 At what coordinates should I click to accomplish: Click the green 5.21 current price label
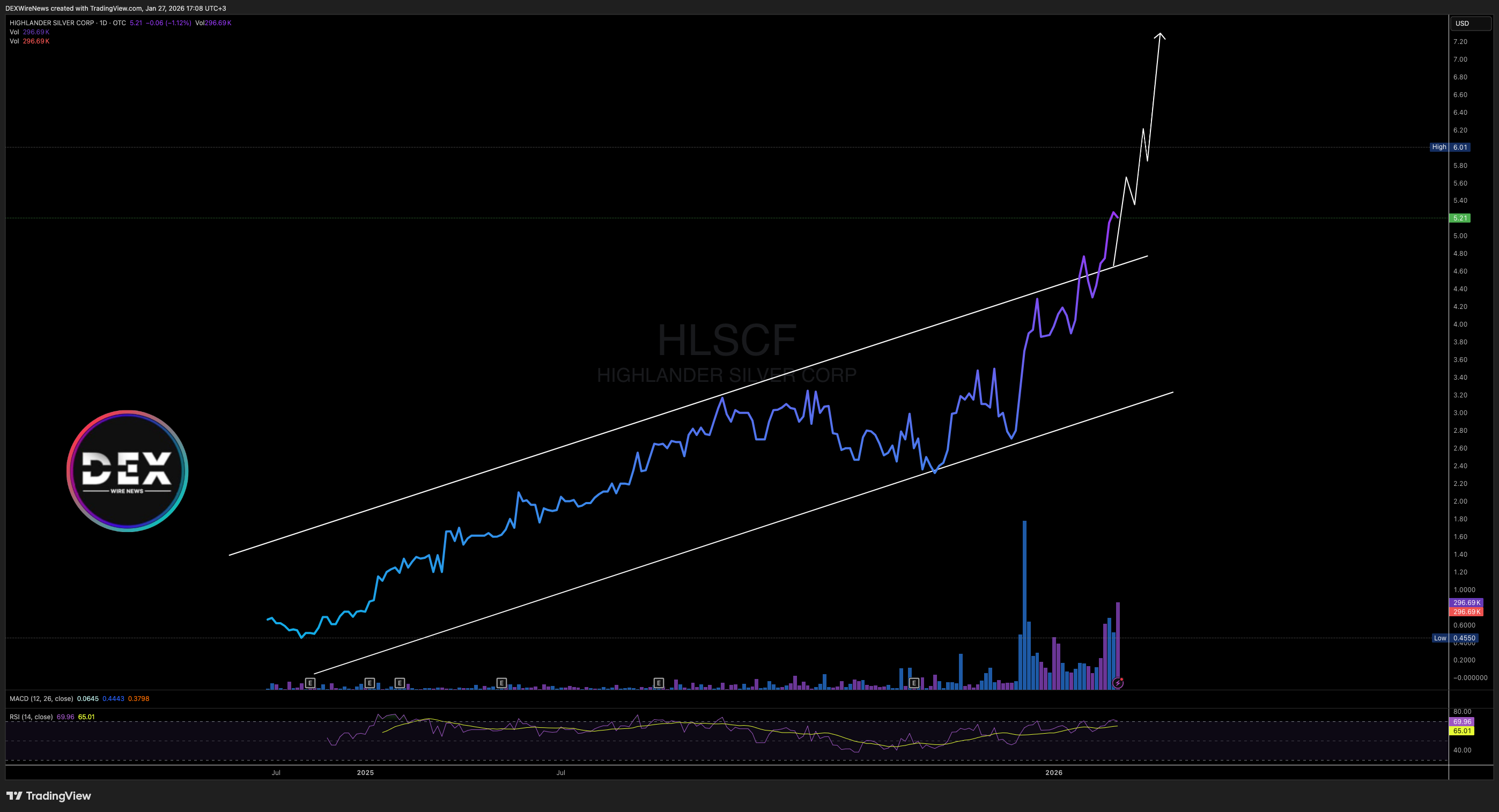[x=1459, y=218]
